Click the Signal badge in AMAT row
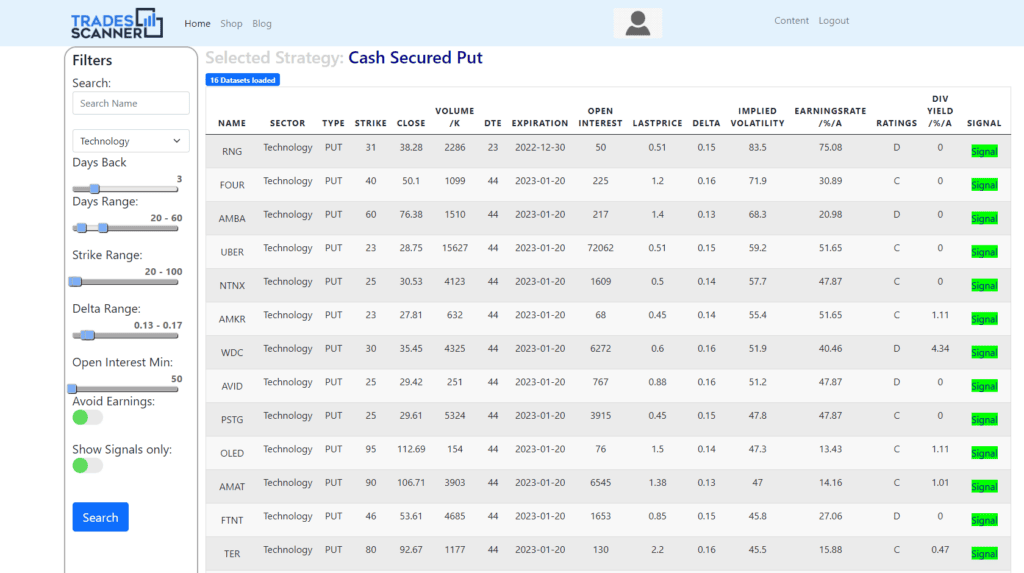The width and height of the screenshot is (1024, 573). [984, 487]
